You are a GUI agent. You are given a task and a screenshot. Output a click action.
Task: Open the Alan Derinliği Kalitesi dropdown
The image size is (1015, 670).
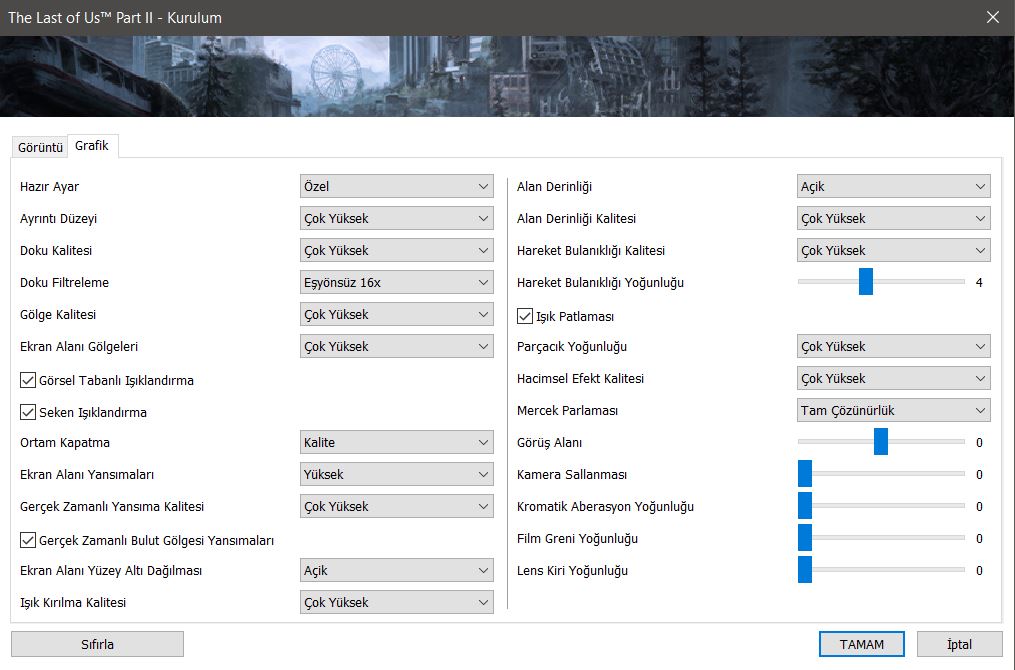(893, 218)
